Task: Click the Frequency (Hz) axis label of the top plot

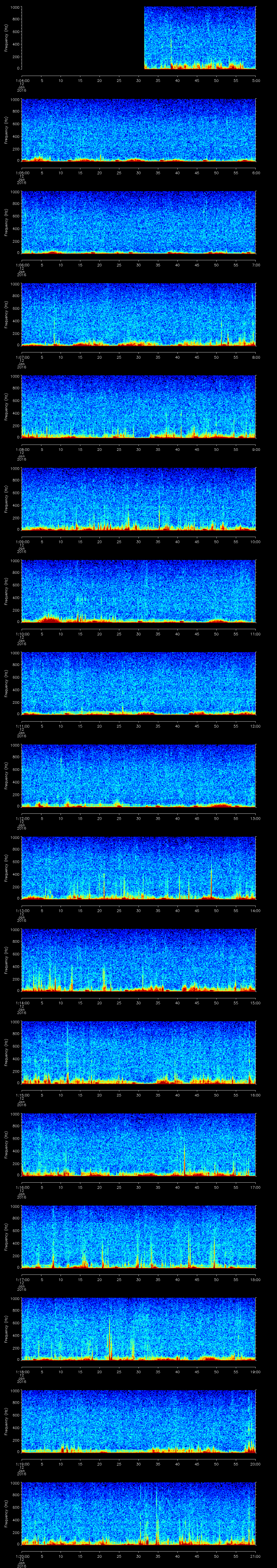Action: coord(6,38)
